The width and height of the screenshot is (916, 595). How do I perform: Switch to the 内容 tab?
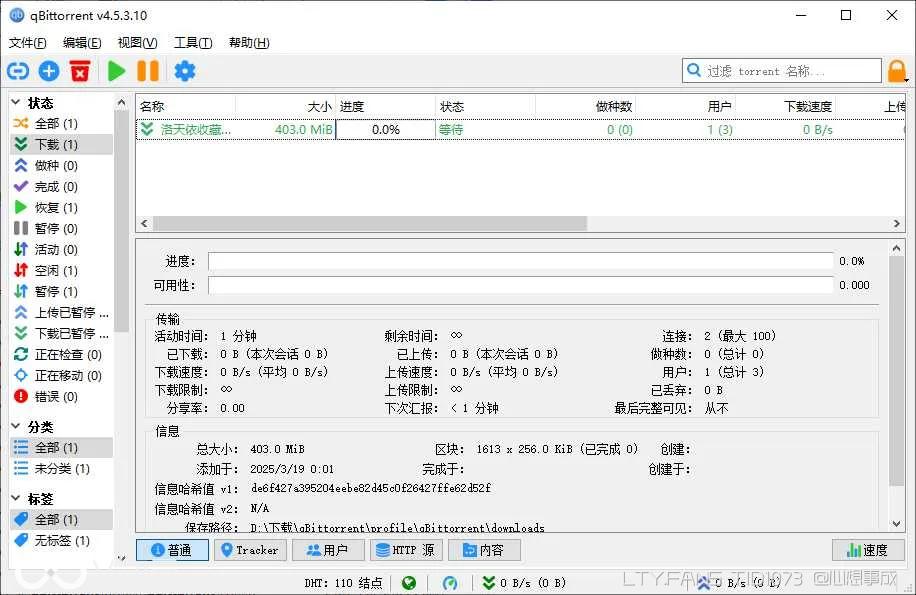coord(484,550)
